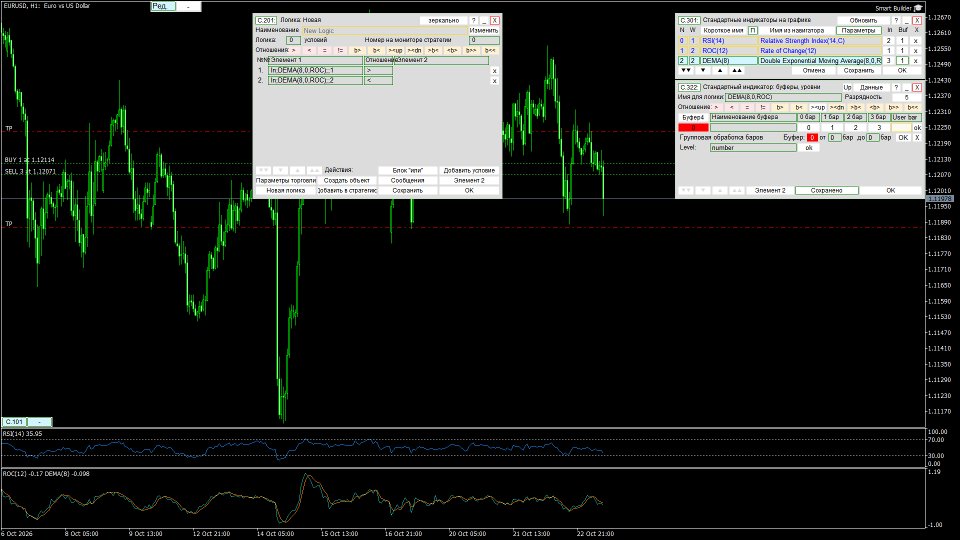
Task: Open help (?) in C.322 buffers panel
Action: pyautogui.click(x=896, y=88)
